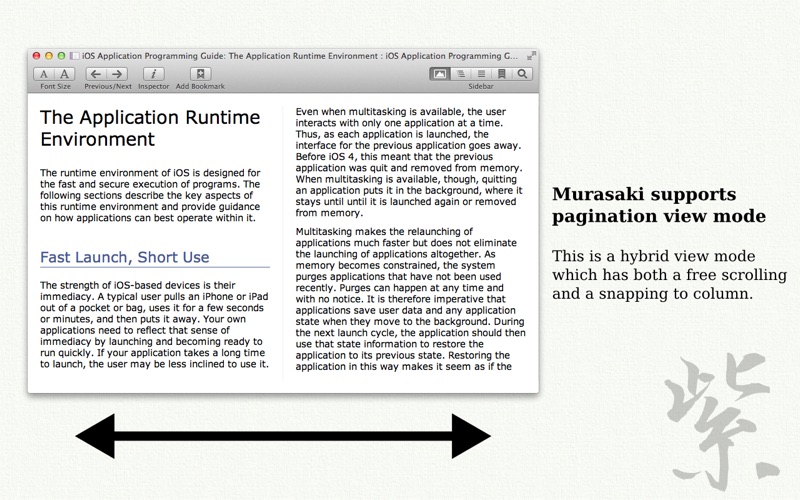Go to previous page with left arrow
The image size is (800, 500).
[95, 74]
